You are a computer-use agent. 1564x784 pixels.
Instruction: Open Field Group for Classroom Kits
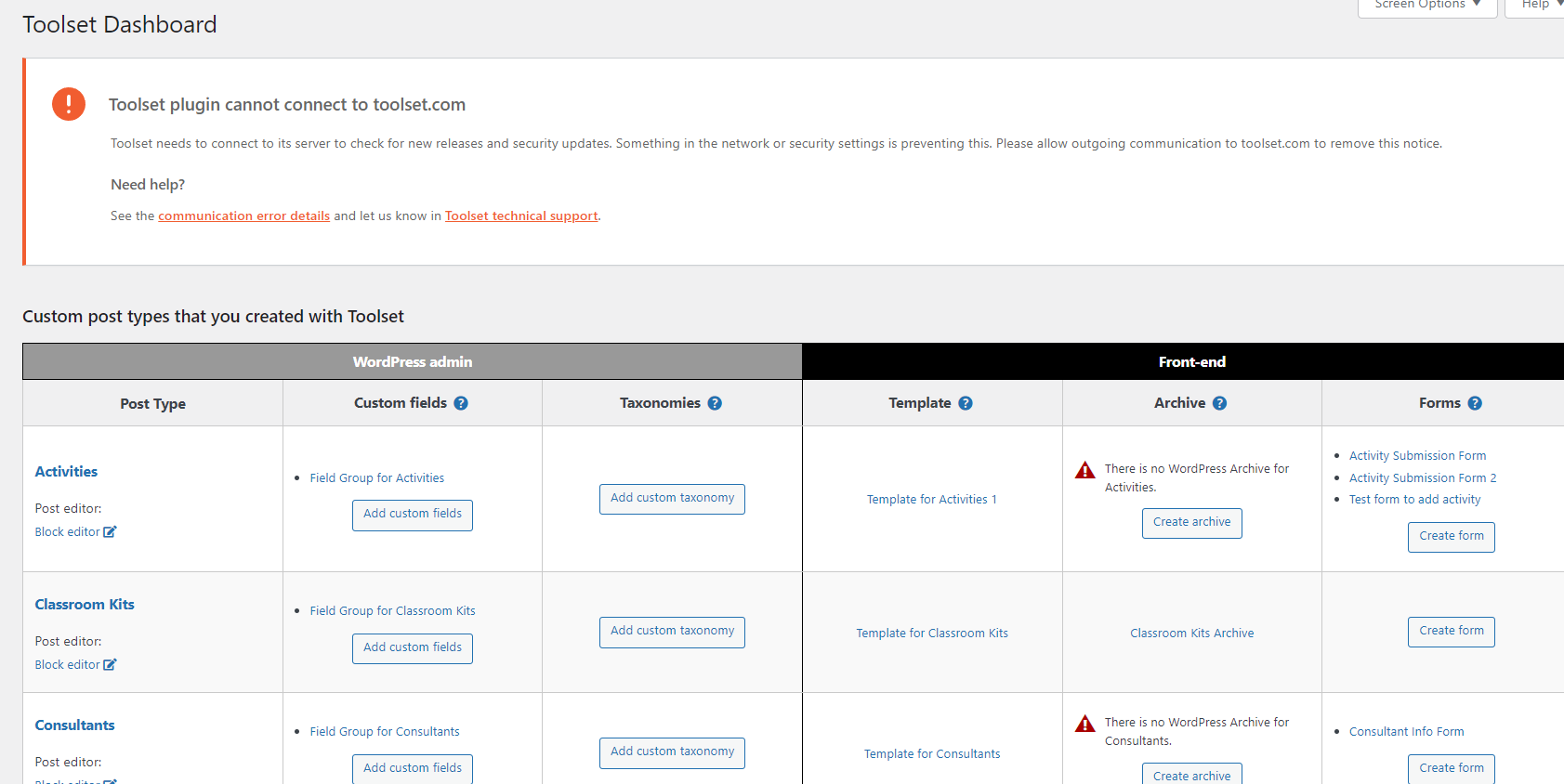393,611
